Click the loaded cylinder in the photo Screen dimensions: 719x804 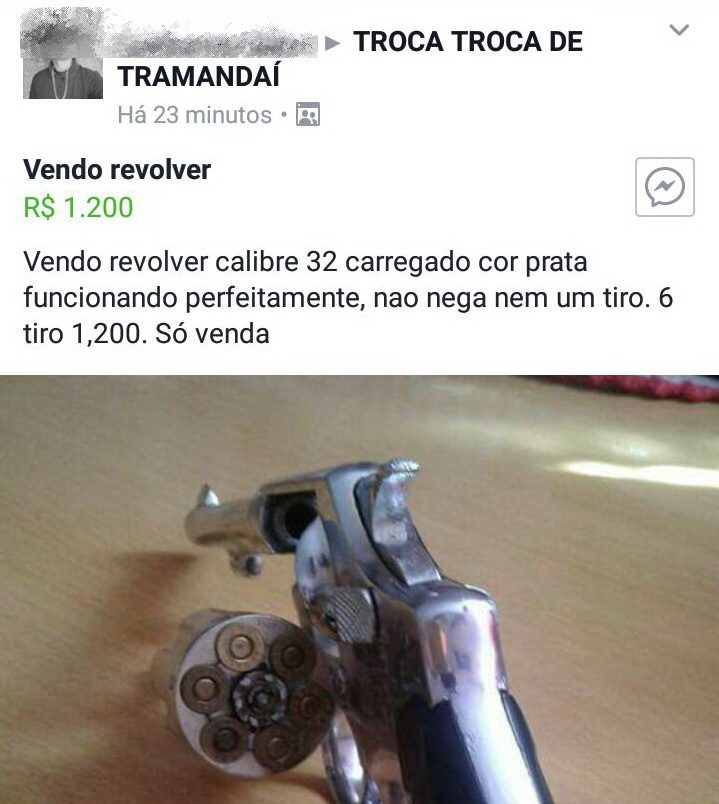(252, 694)
